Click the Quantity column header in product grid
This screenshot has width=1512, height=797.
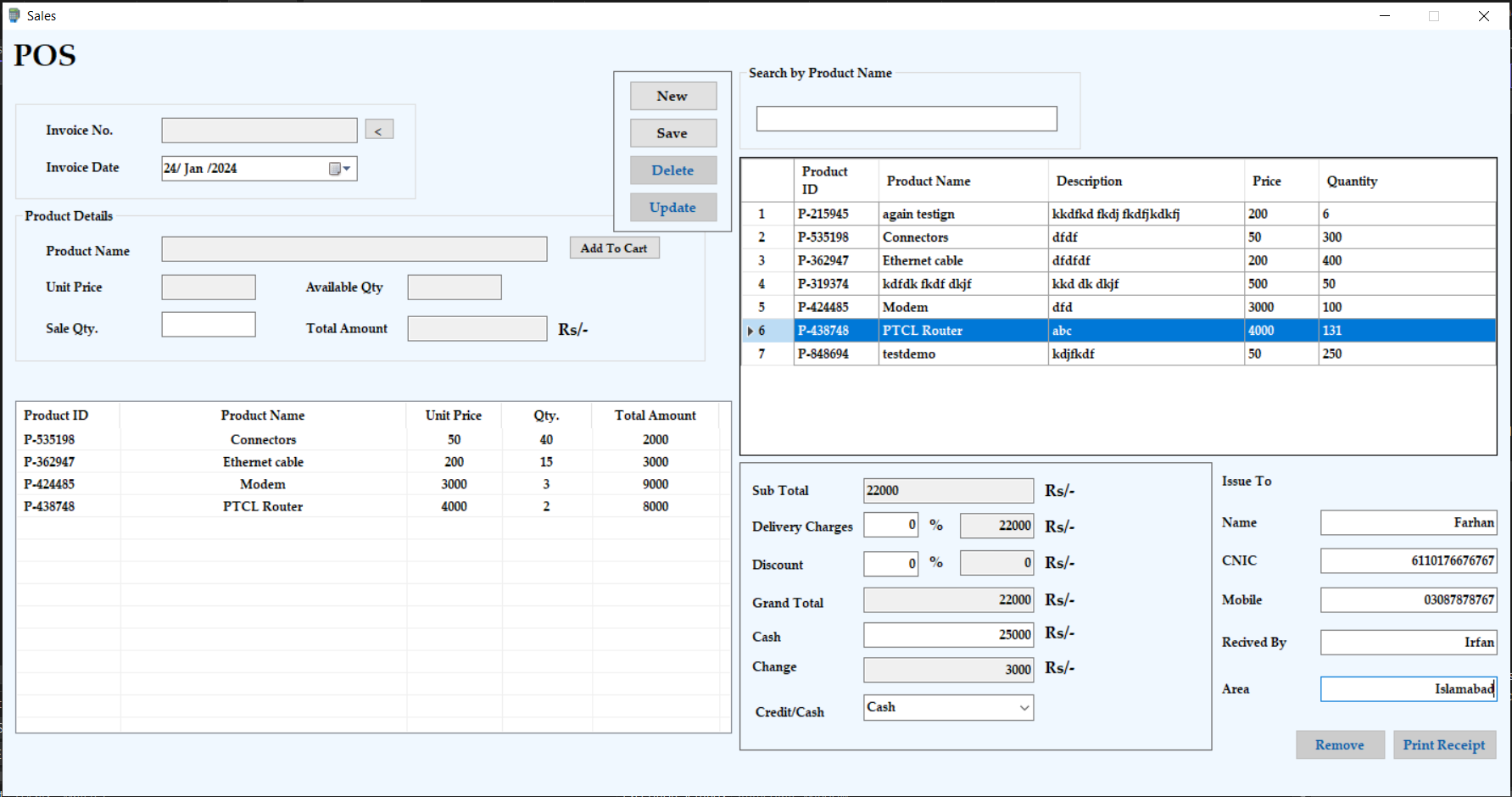pos(1352,181)
